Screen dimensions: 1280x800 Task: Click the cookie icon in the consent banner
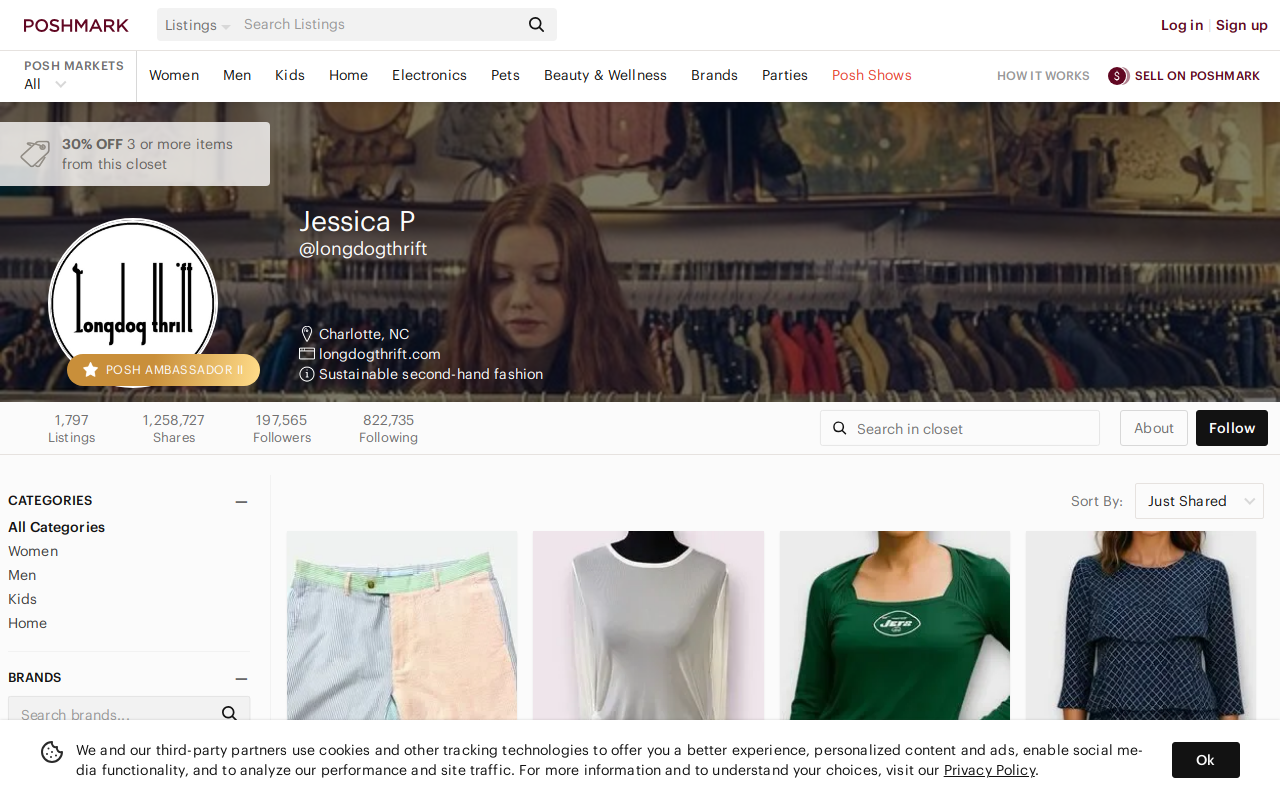click(52, 752)
